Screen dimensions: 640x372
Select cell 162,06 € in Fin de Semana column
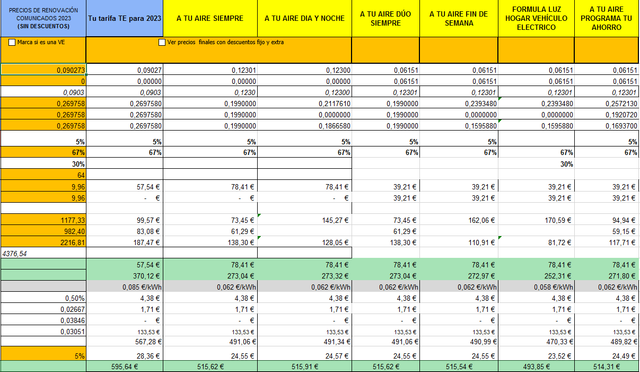(459, 220)
